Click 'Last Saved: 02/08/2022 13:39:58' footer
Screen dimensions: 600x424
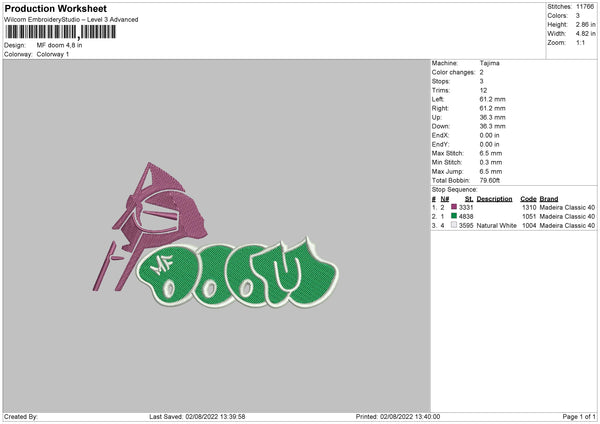[x=197, y=417]
